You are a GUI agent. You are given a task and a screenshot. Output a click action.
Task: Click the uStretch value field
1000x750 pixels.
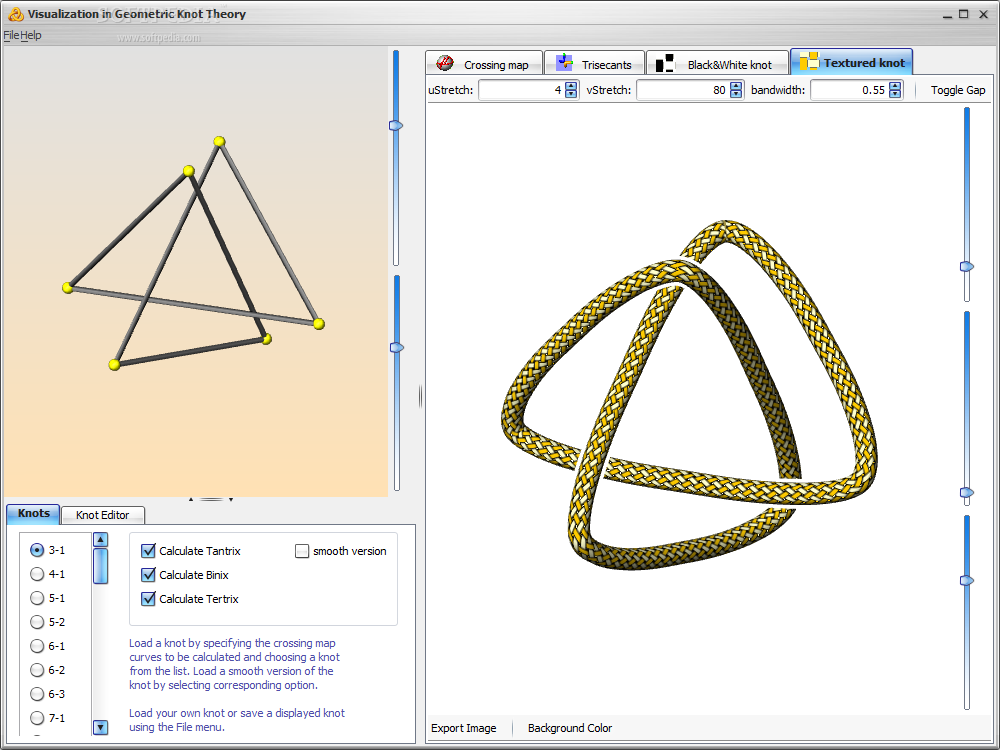522,90
